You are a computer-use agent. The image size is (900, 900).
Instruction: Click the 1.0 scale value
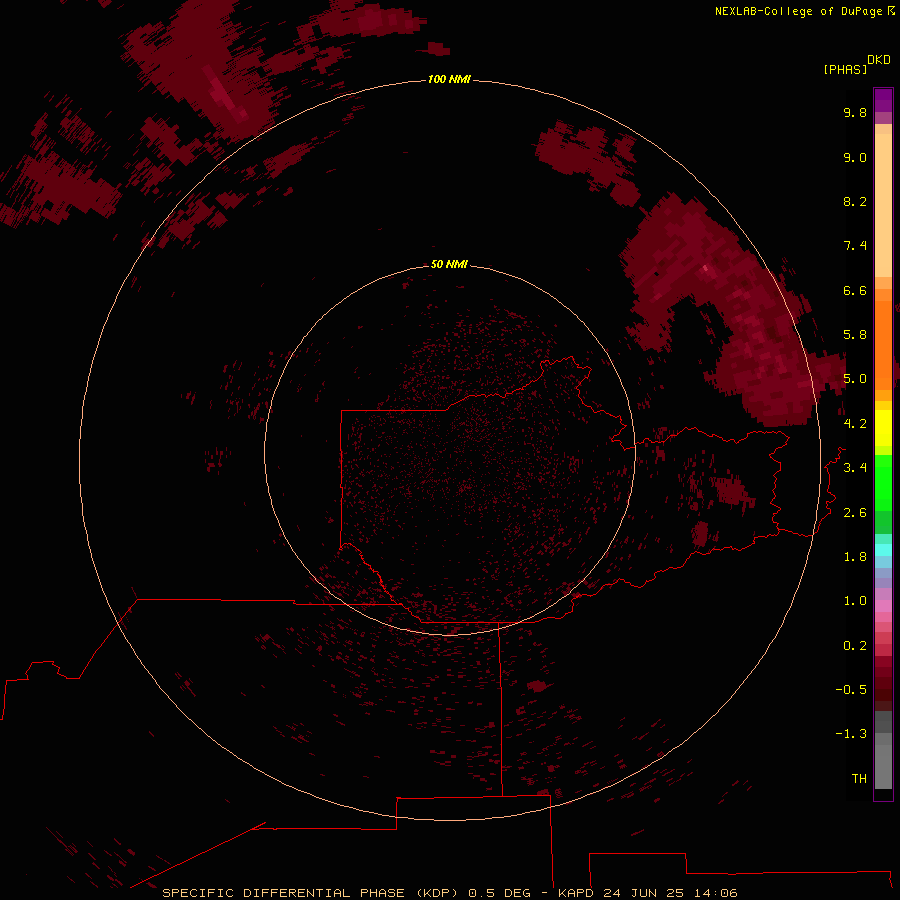click(x=855, y=601)
